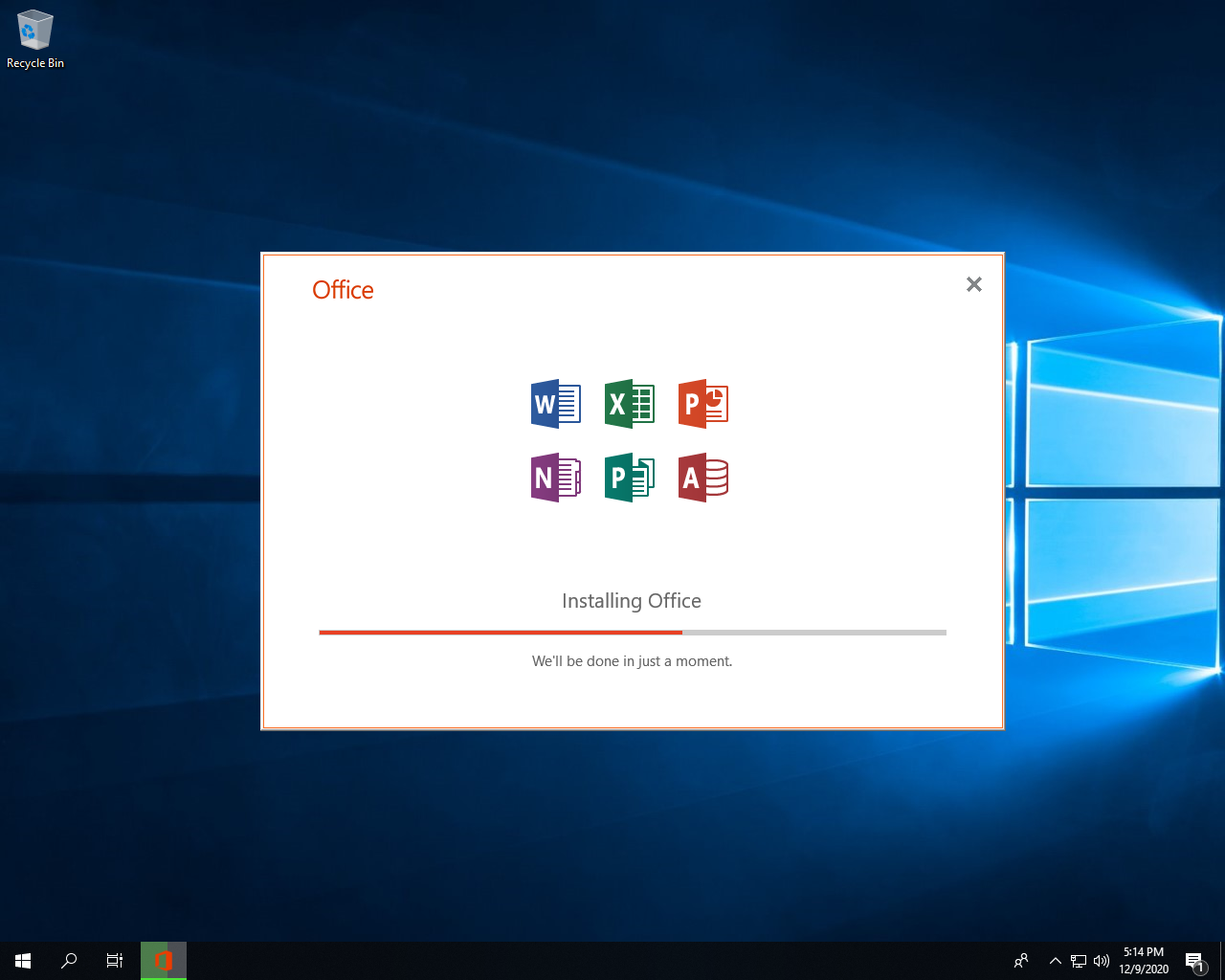This screenshot has width=1225, height=980.
Task: Open the volume tray icon
Action: click(x=1102, y=961)
